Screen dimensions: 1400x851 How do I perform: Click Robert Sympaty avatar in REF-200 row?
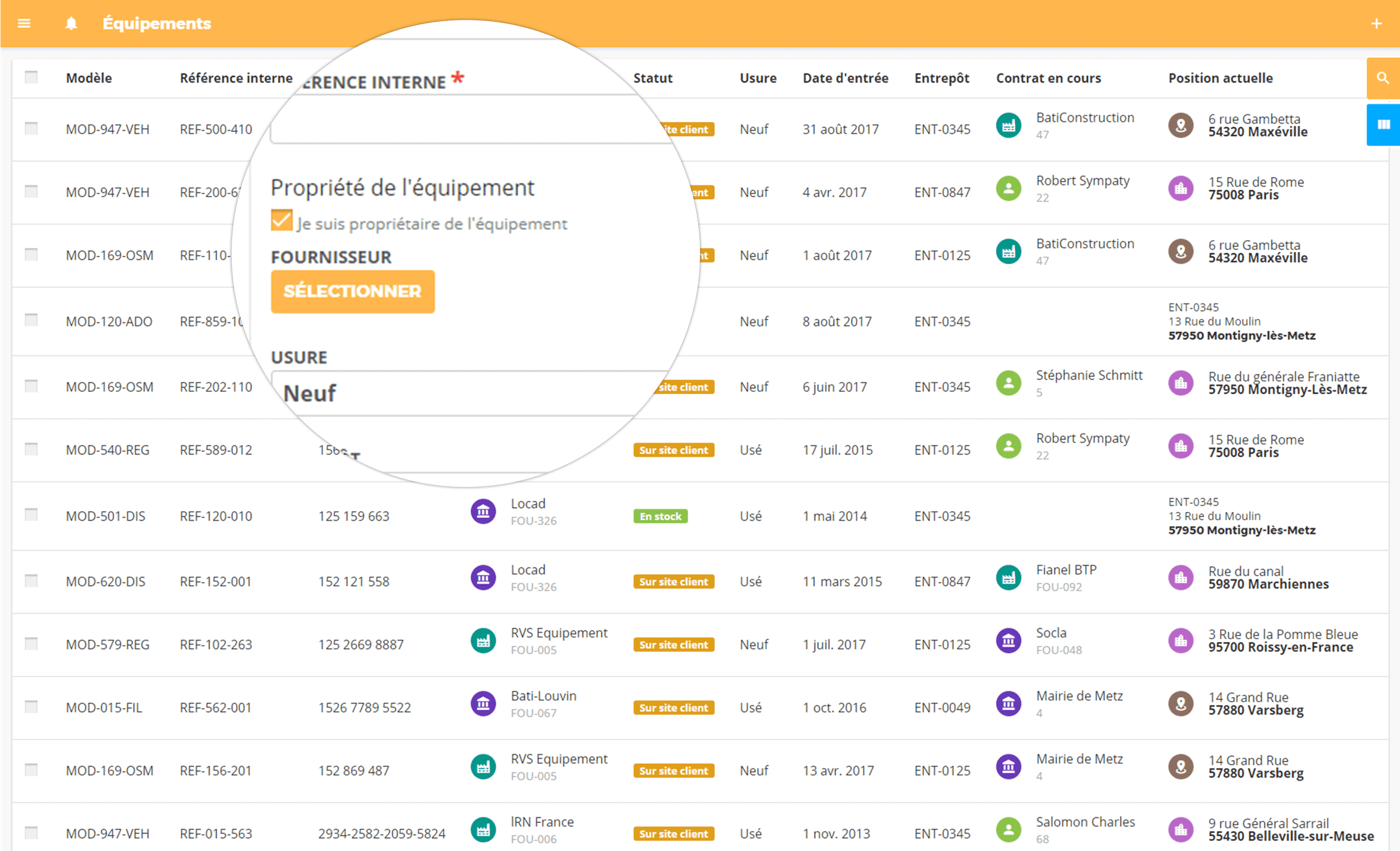click(1008, 188)
